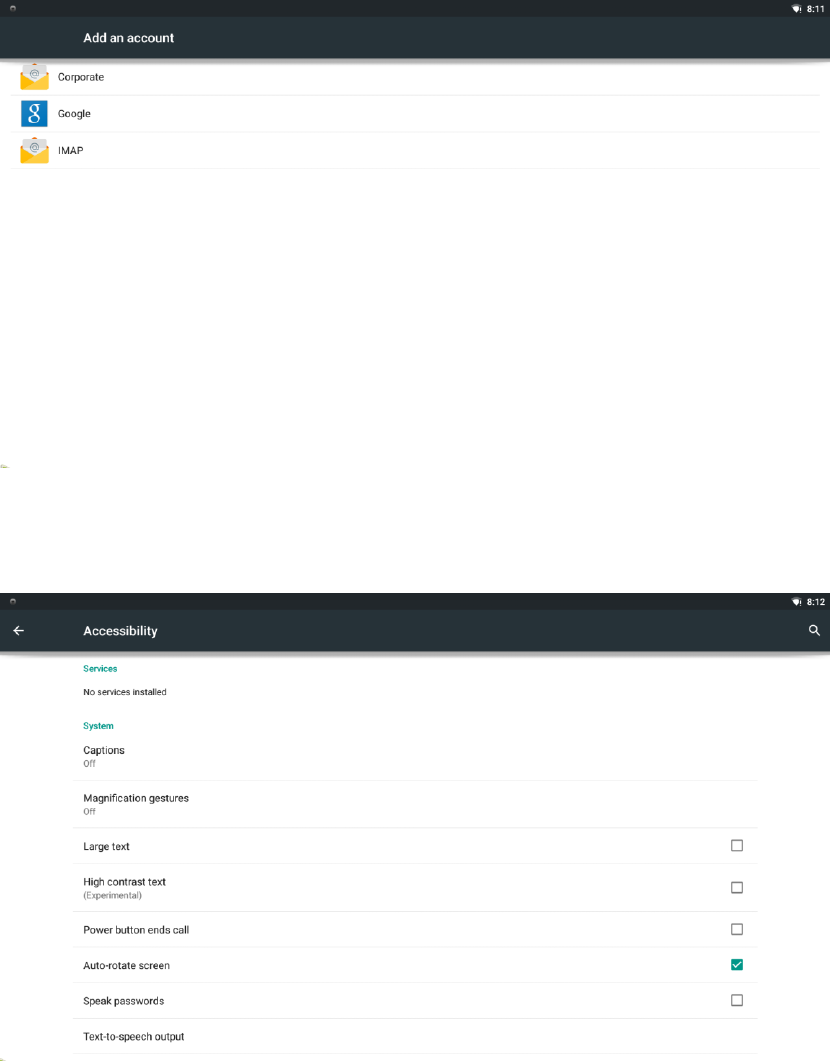Go back using the Accessibility back arrow
830x1061 pixels.
pos(18,631)
